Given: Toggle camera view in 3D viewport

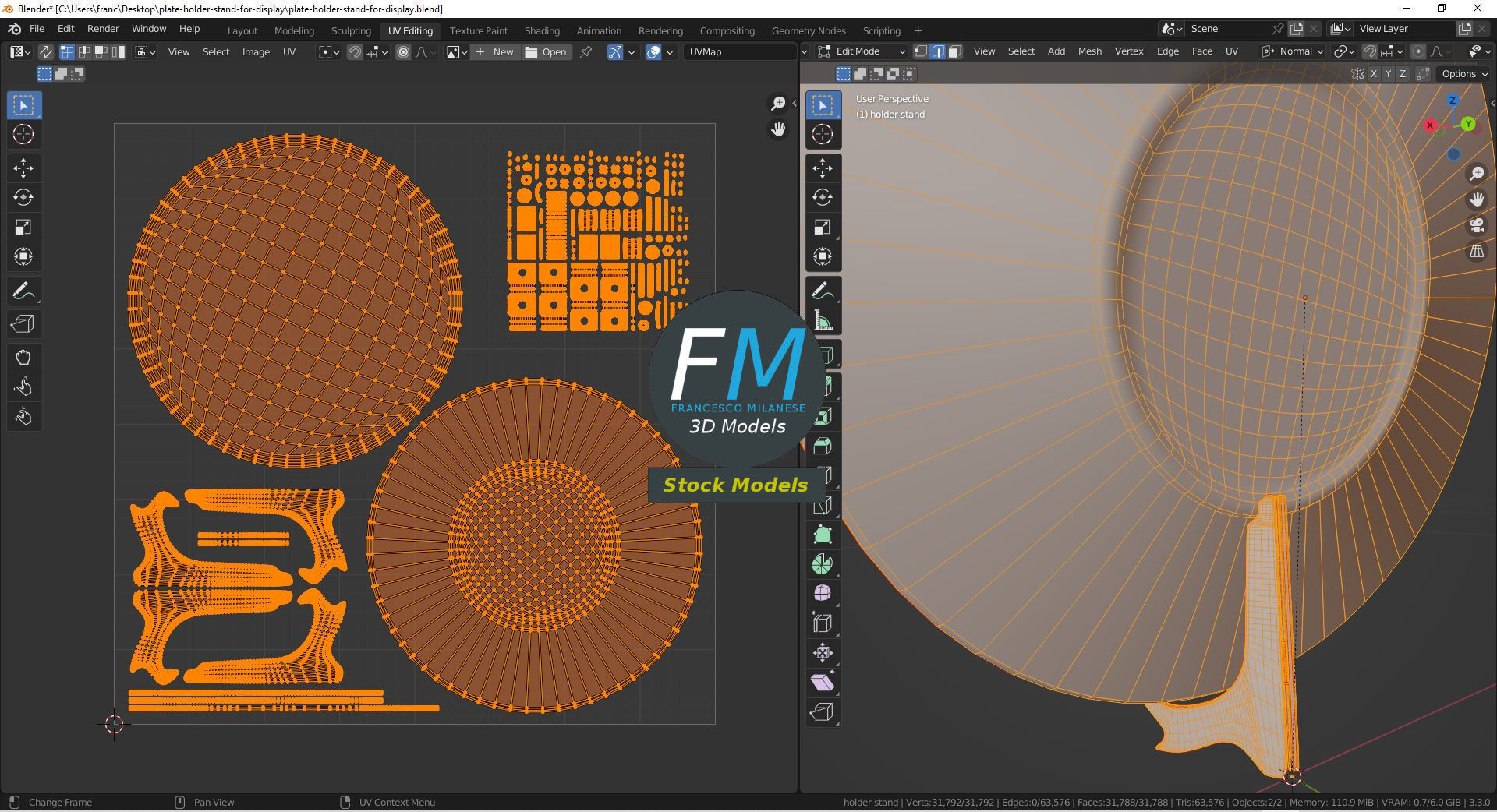Looking at the screenshot, I should coord(1477,226).
